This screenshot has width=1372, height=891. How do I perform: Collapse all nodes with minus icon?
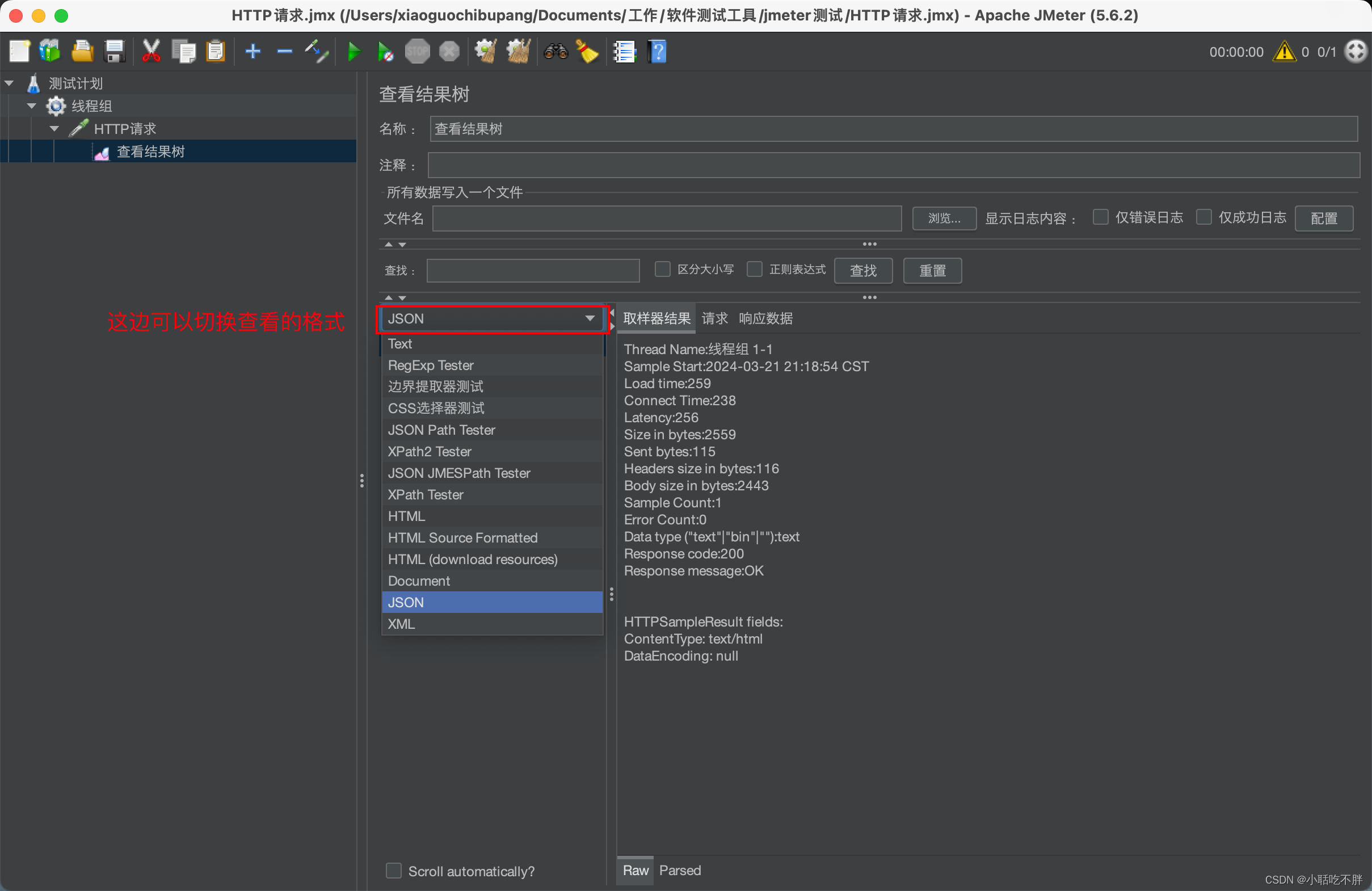tap(285, 52)
